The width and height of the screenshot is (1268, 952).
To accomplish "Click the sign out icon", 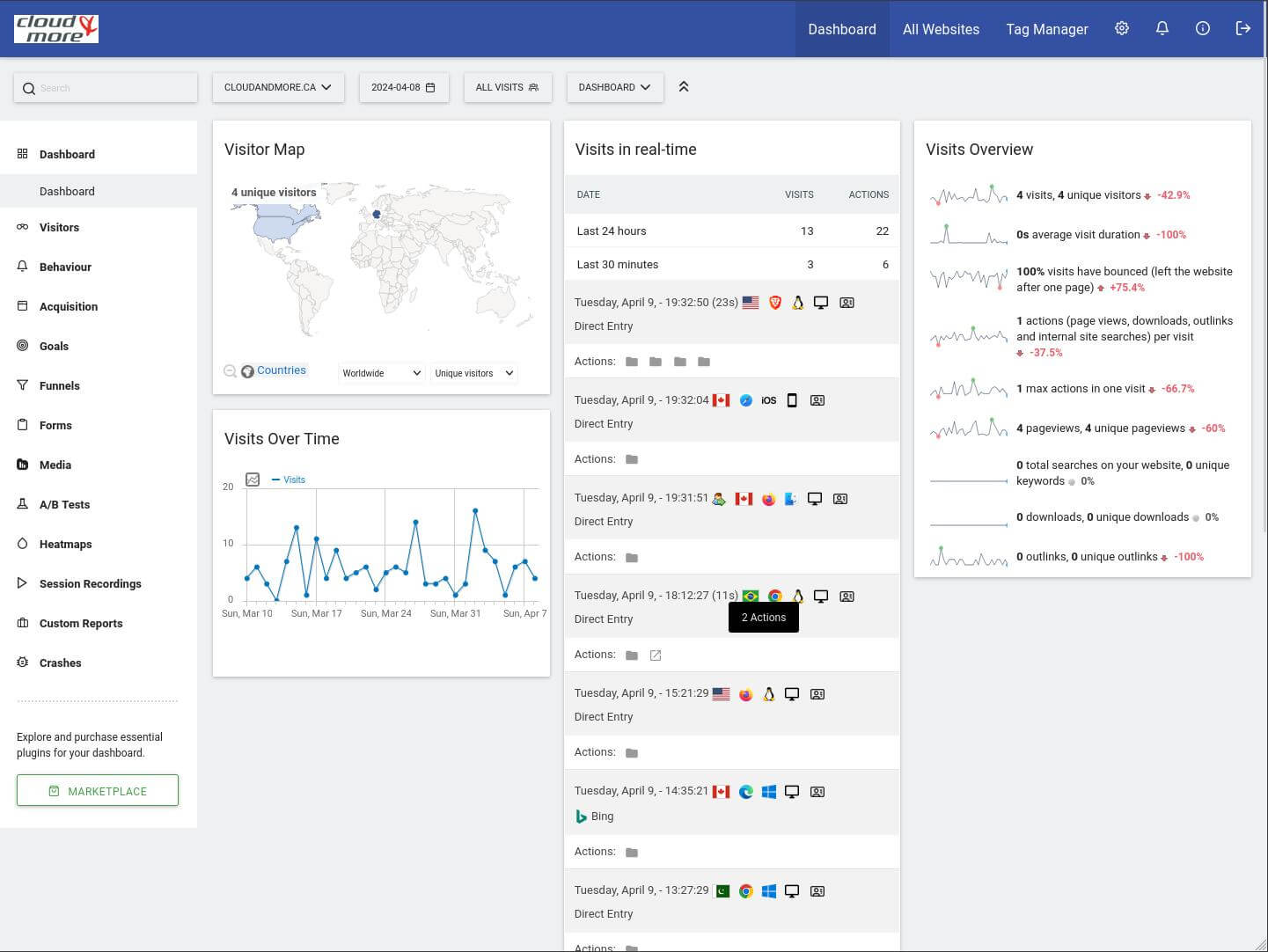I will click(1242, 28).
